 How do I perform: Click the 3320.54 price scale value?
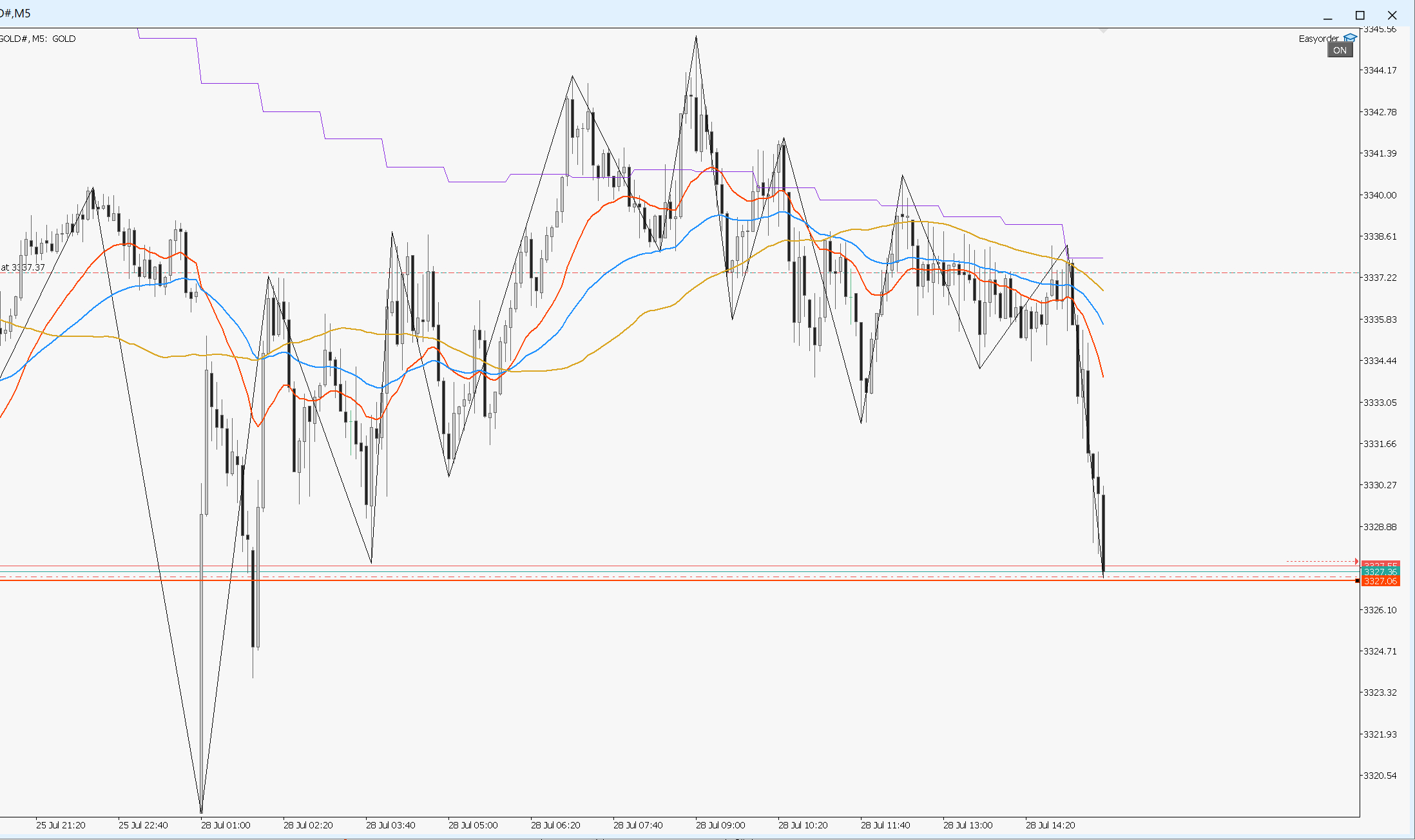[x=1380, y=776]
